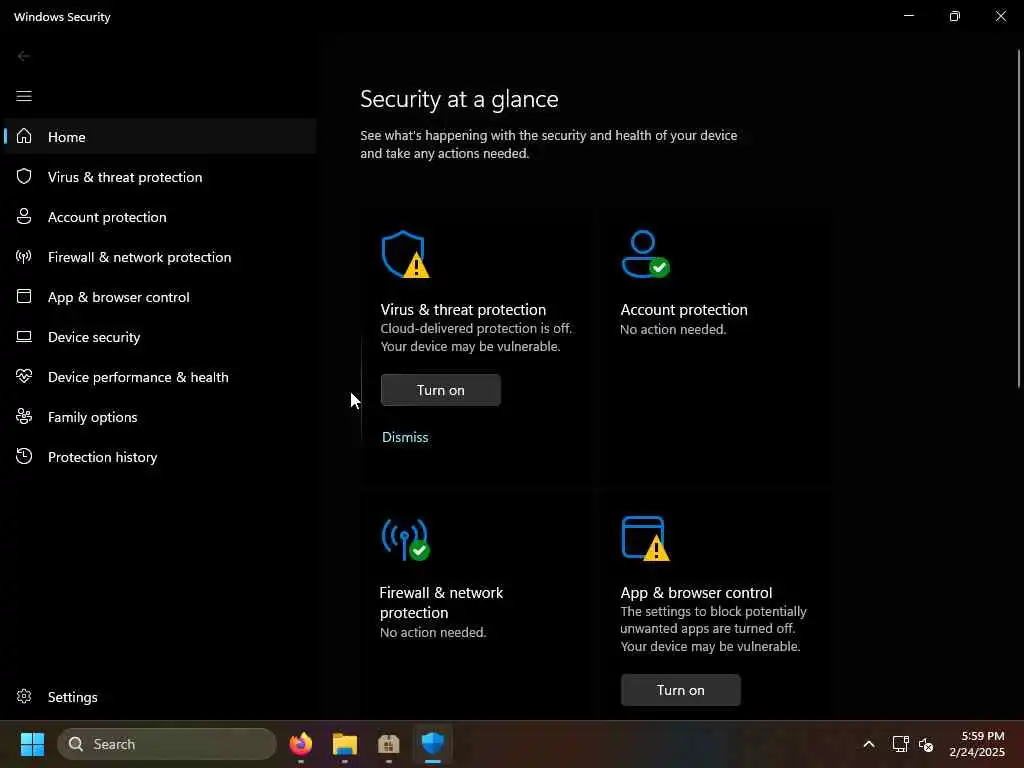Go to Virus & threat protection page
1024x768 pixels.
tap(160, 177)
